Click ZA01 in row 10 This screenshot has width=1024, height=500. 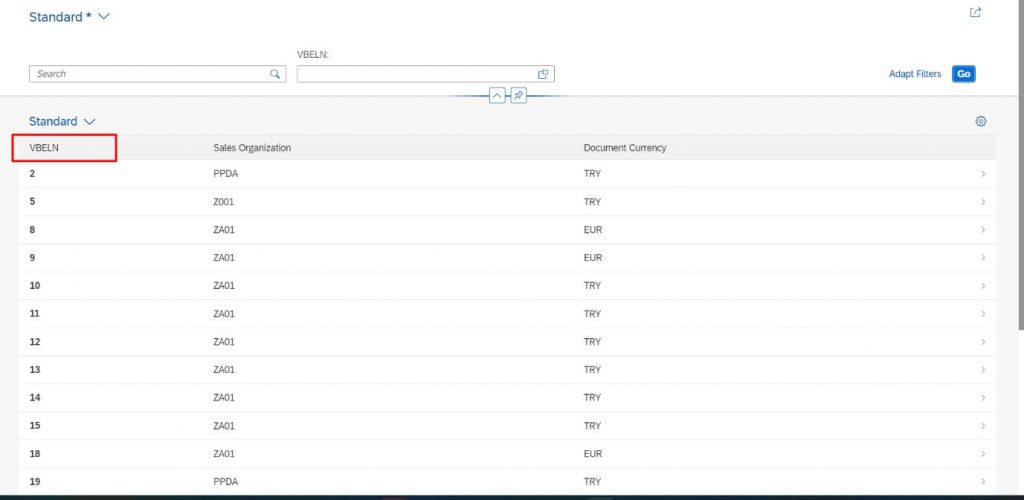[223, 286]
